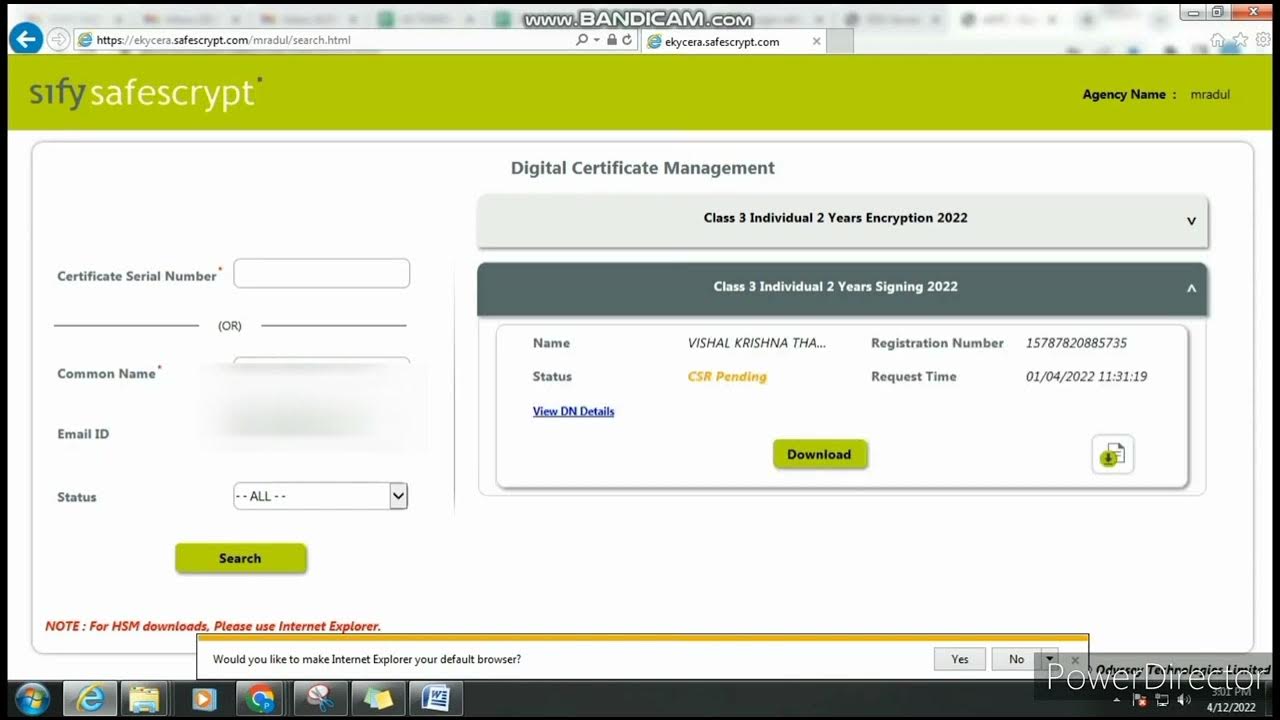The width and height of the screenshot is (1280, 720).
Task: Click the green Download button
Action: pyautogui.click(x=819, y=454)
